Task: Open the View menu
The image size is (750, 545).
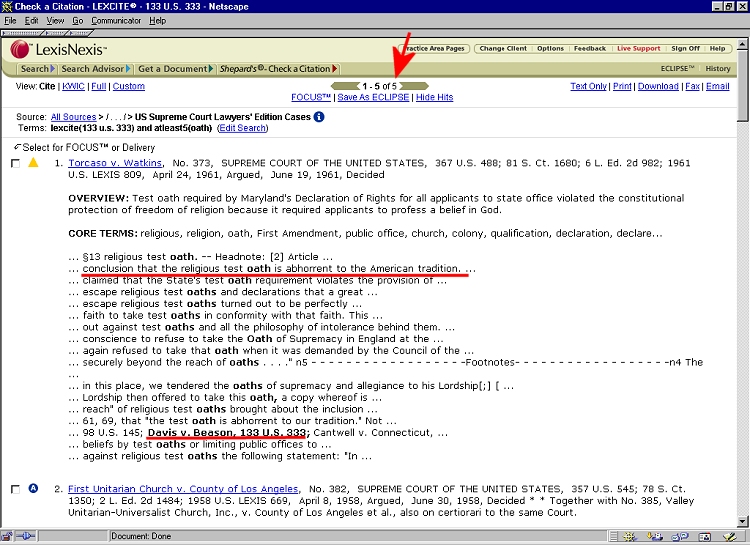Action: (x=55, y=21)
